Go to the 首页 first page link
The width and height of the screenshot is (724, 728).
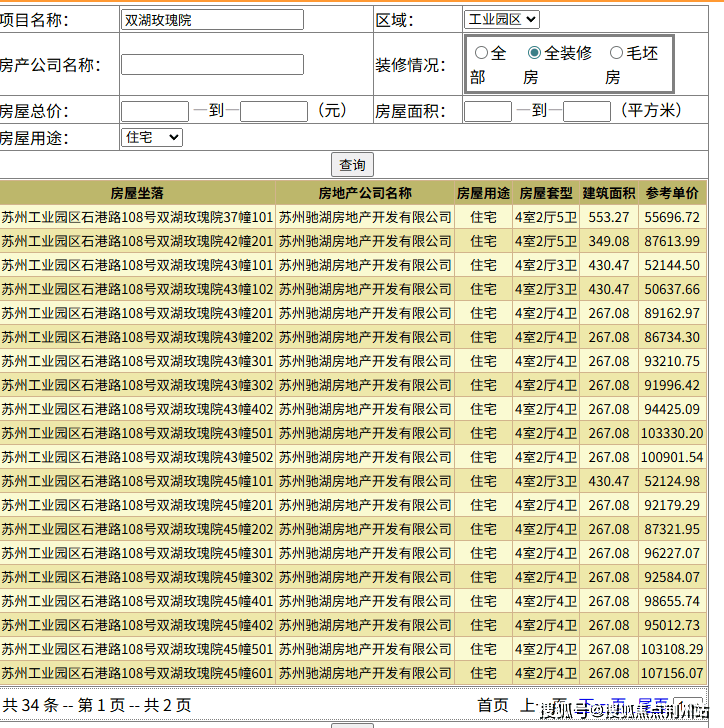[493, 705]
